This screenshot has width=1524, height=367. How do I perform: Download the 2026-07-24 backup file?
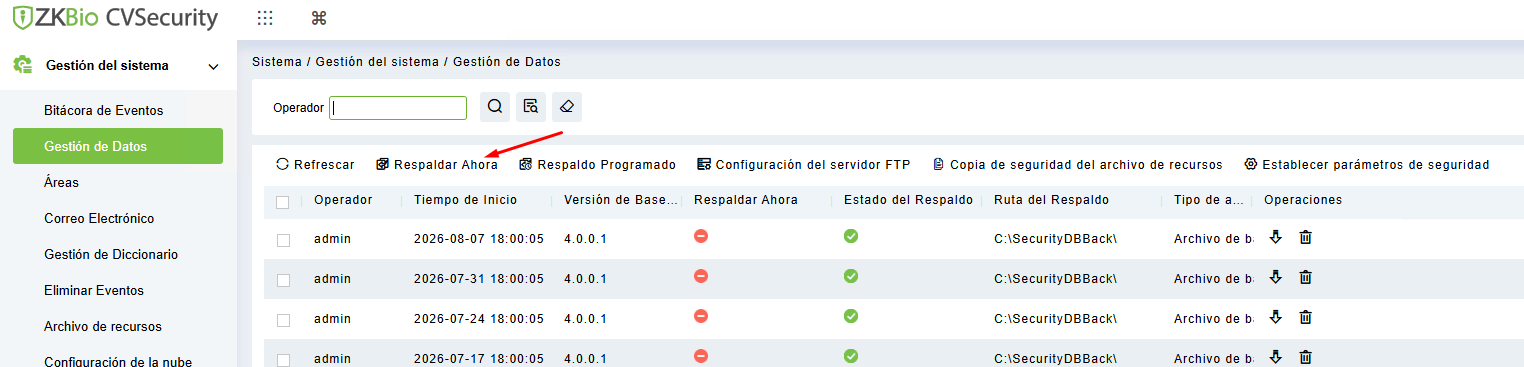(x=1275, y=317)
